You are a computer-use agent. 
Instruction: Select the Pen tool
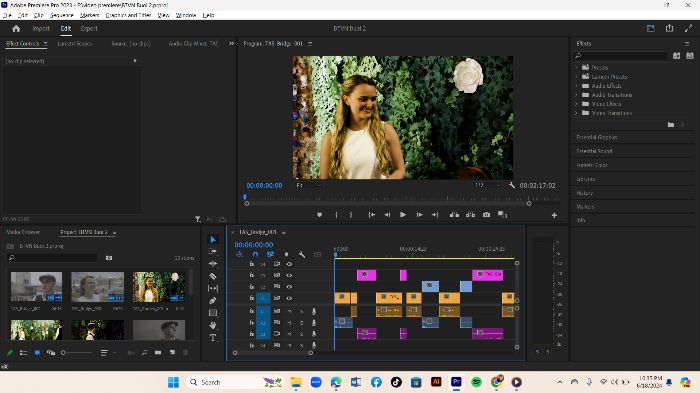(x=213, y=301)
